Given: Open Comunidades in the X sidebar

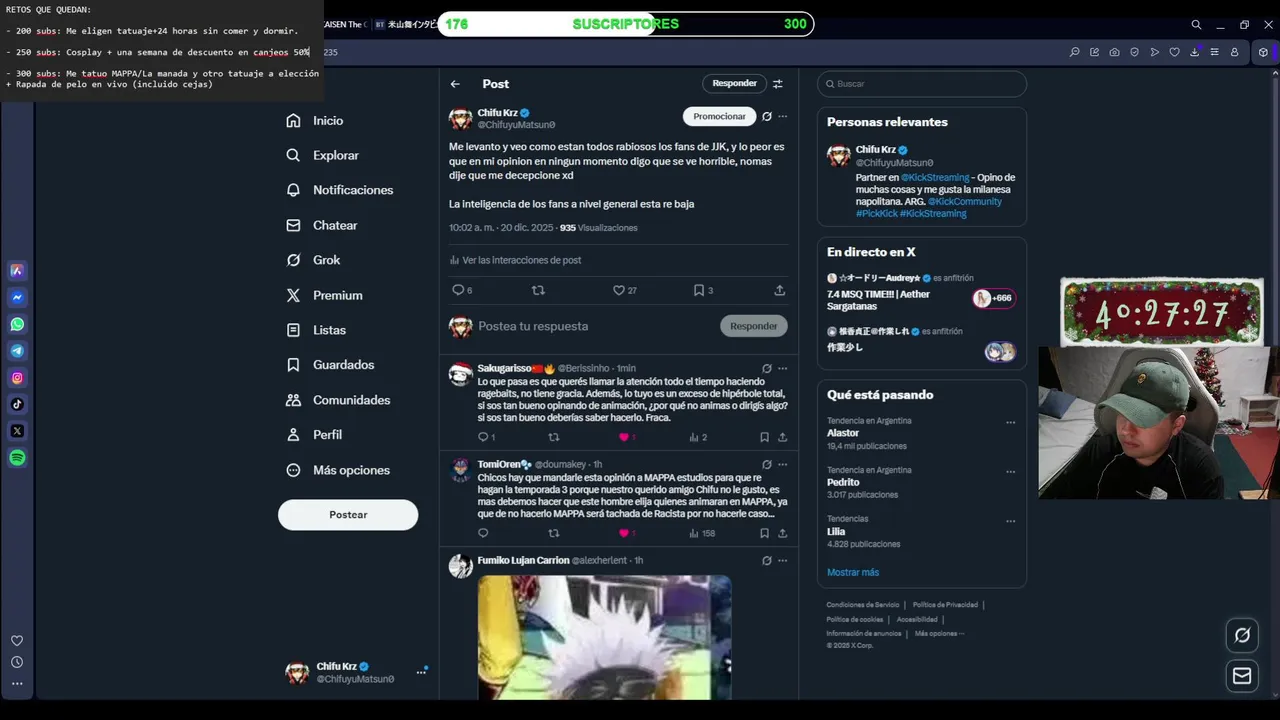Looking at the screenshot, I should (338, 400).
